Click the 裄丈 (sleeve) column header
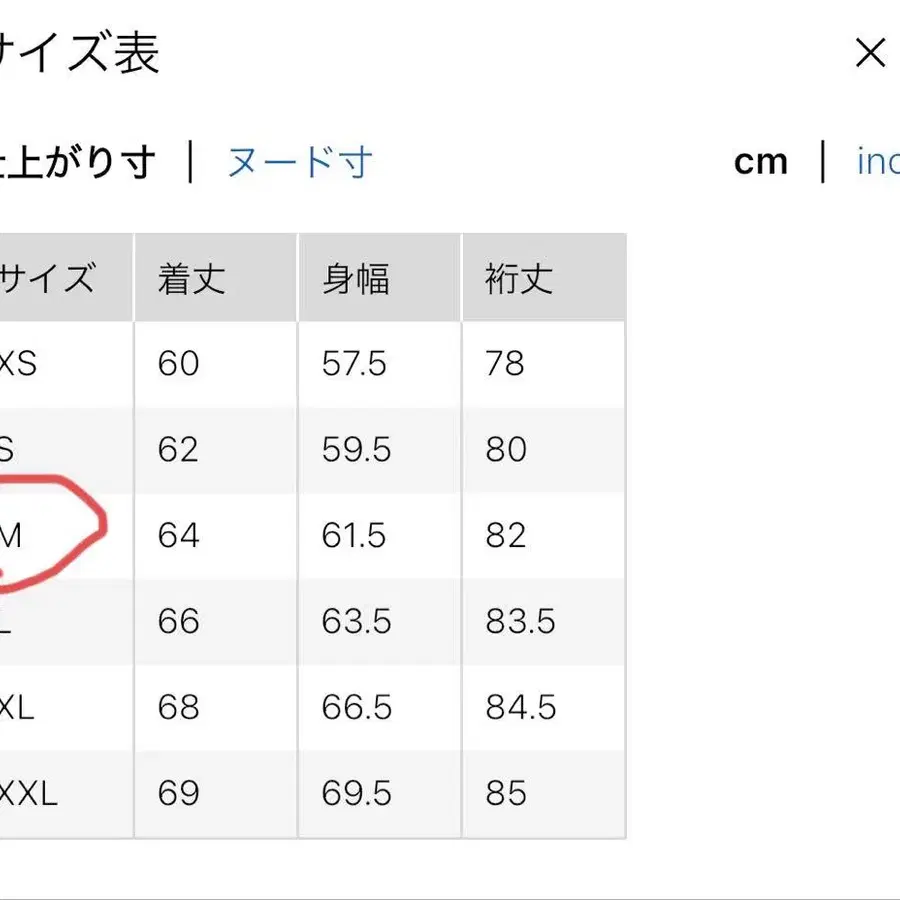Viewport: 900px width, 900px height. coord(516,278)
